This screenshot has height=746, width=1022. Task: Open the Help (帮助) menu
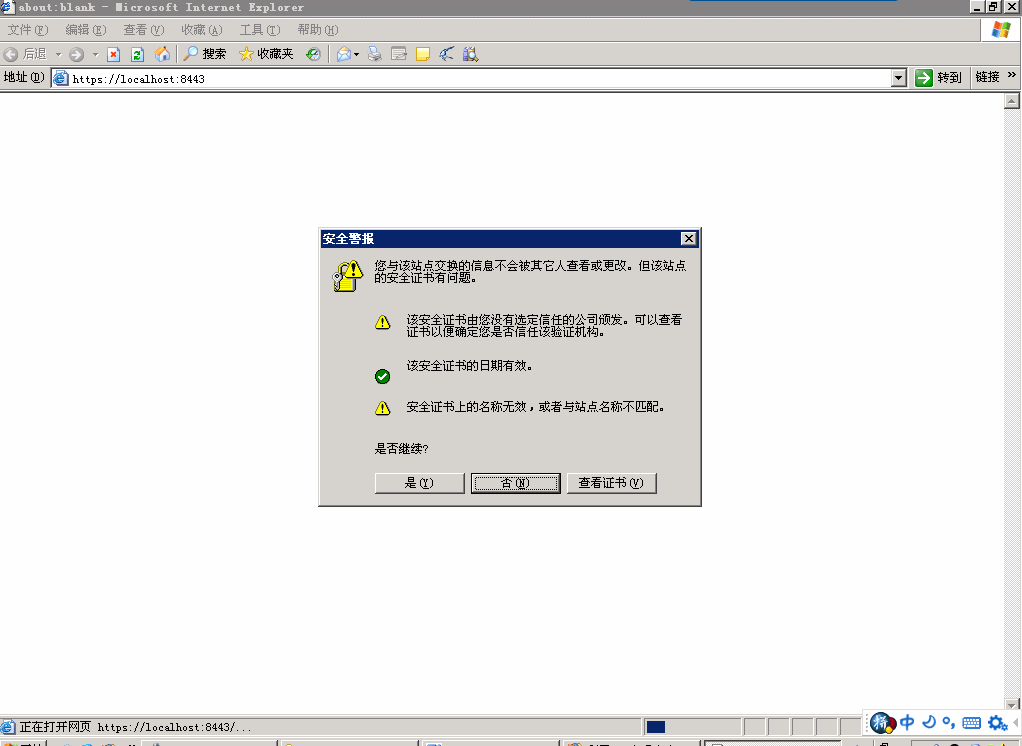click(x=317, y=30)
